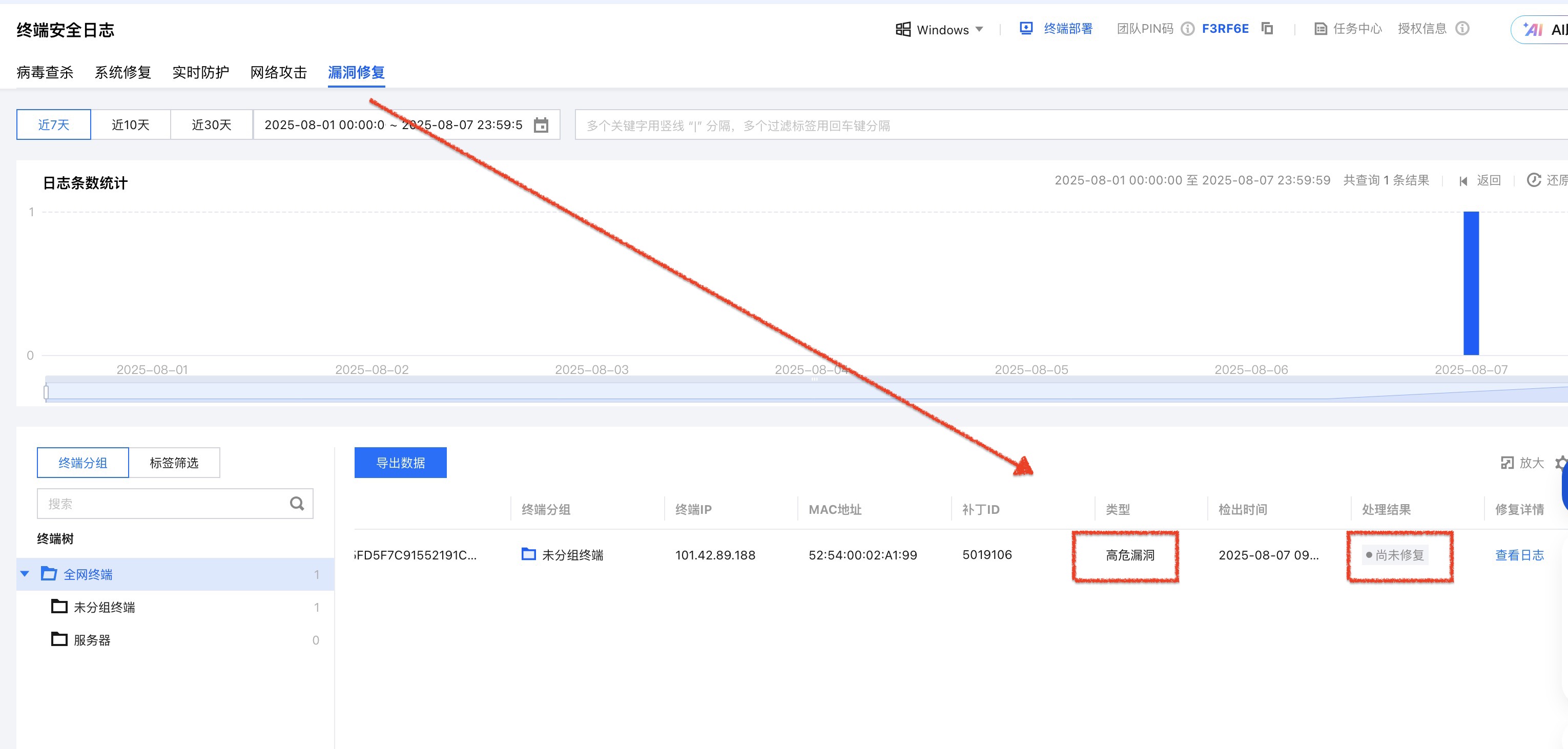Click info icon beside 团队PIN码
The image size is (1568, 749).
[1187, 29]
